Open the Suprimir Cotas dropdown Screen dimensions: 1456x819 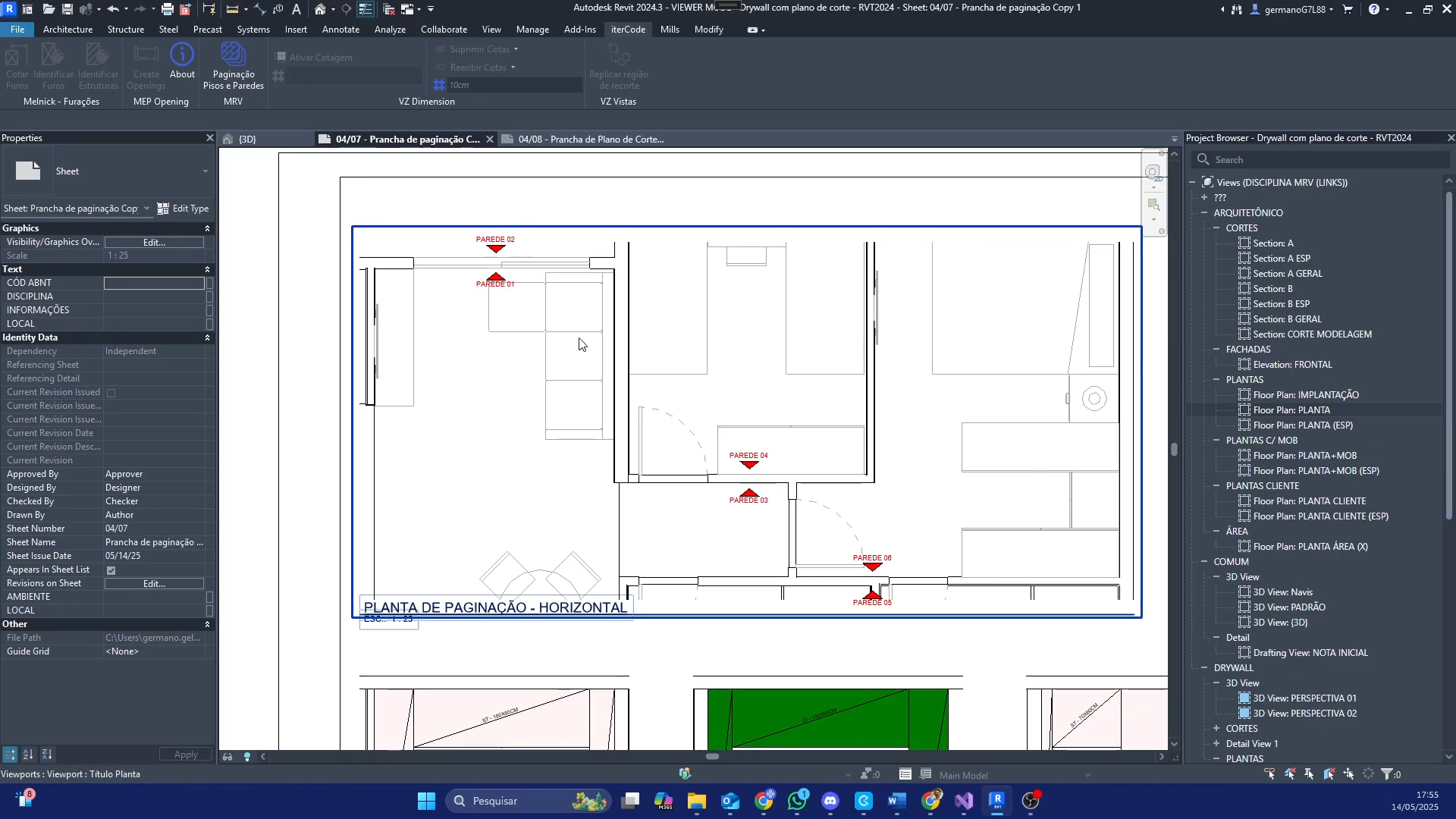[x=516, y=49]
